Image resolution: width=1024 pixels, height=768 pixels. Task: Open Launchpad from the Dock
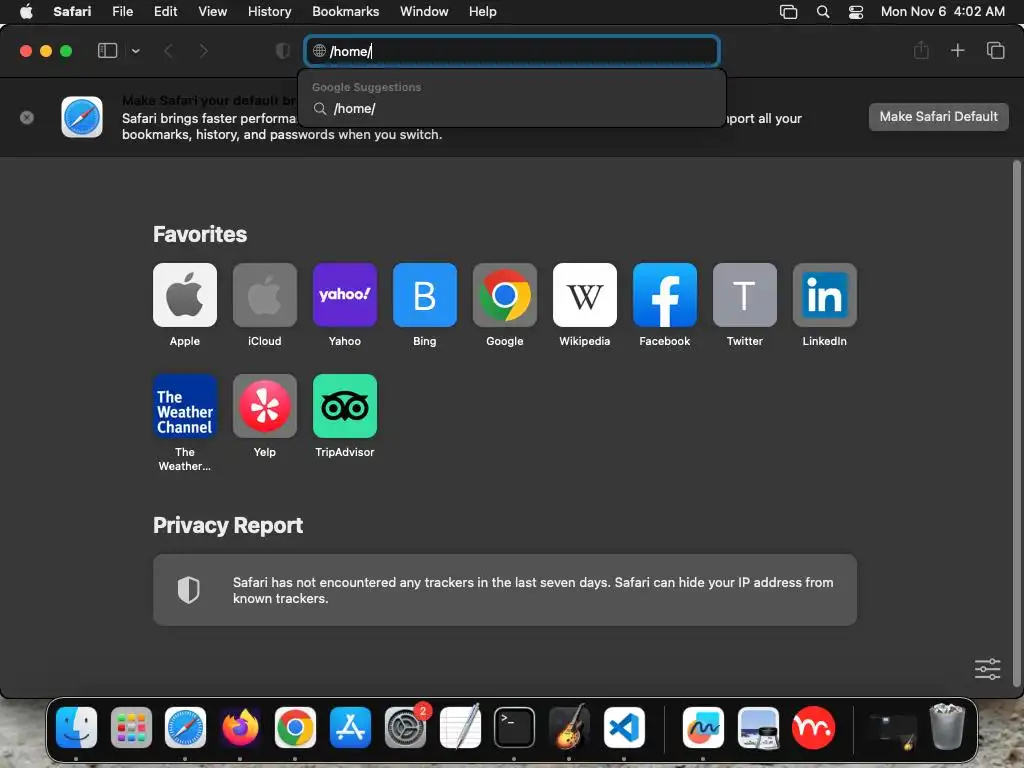point(131,727)
